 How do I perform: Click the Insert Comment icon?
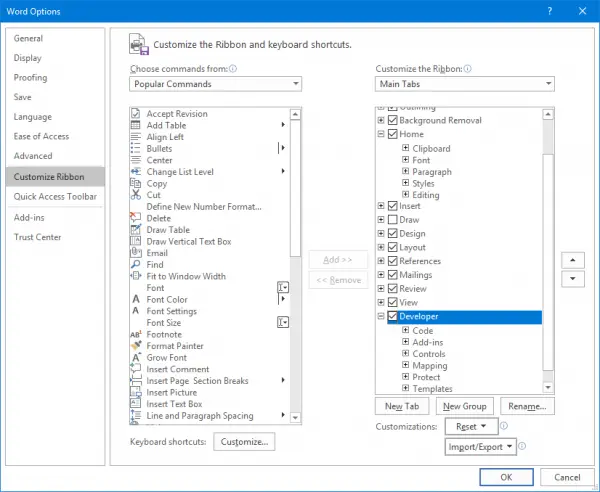point(135,369)
